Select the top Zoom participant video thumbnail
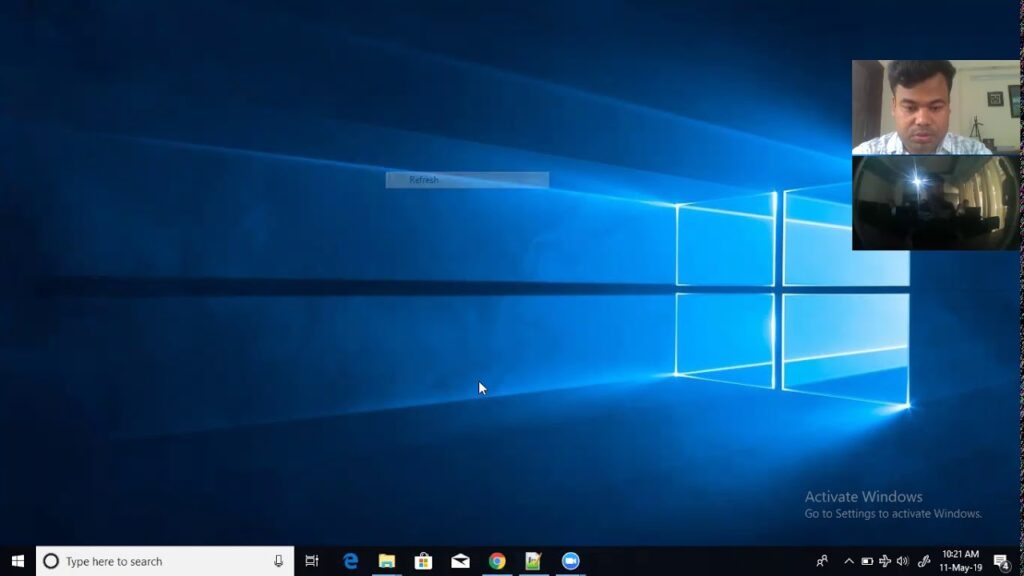Image resolution: width=1024 pixels, height=576 pixels. pos(936,107)
